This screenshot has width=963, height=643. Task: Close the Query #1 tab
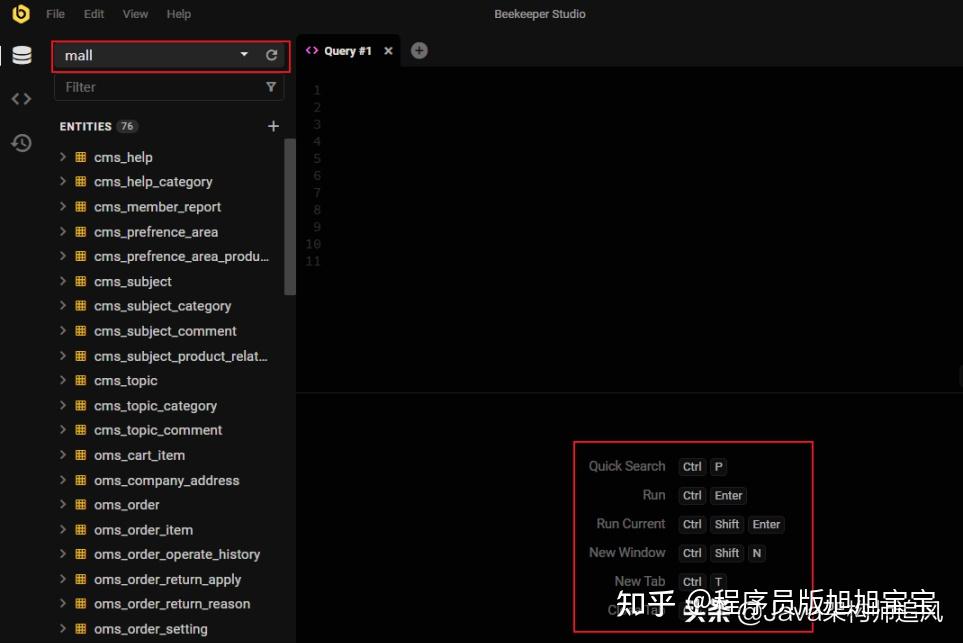coord(388,51)
